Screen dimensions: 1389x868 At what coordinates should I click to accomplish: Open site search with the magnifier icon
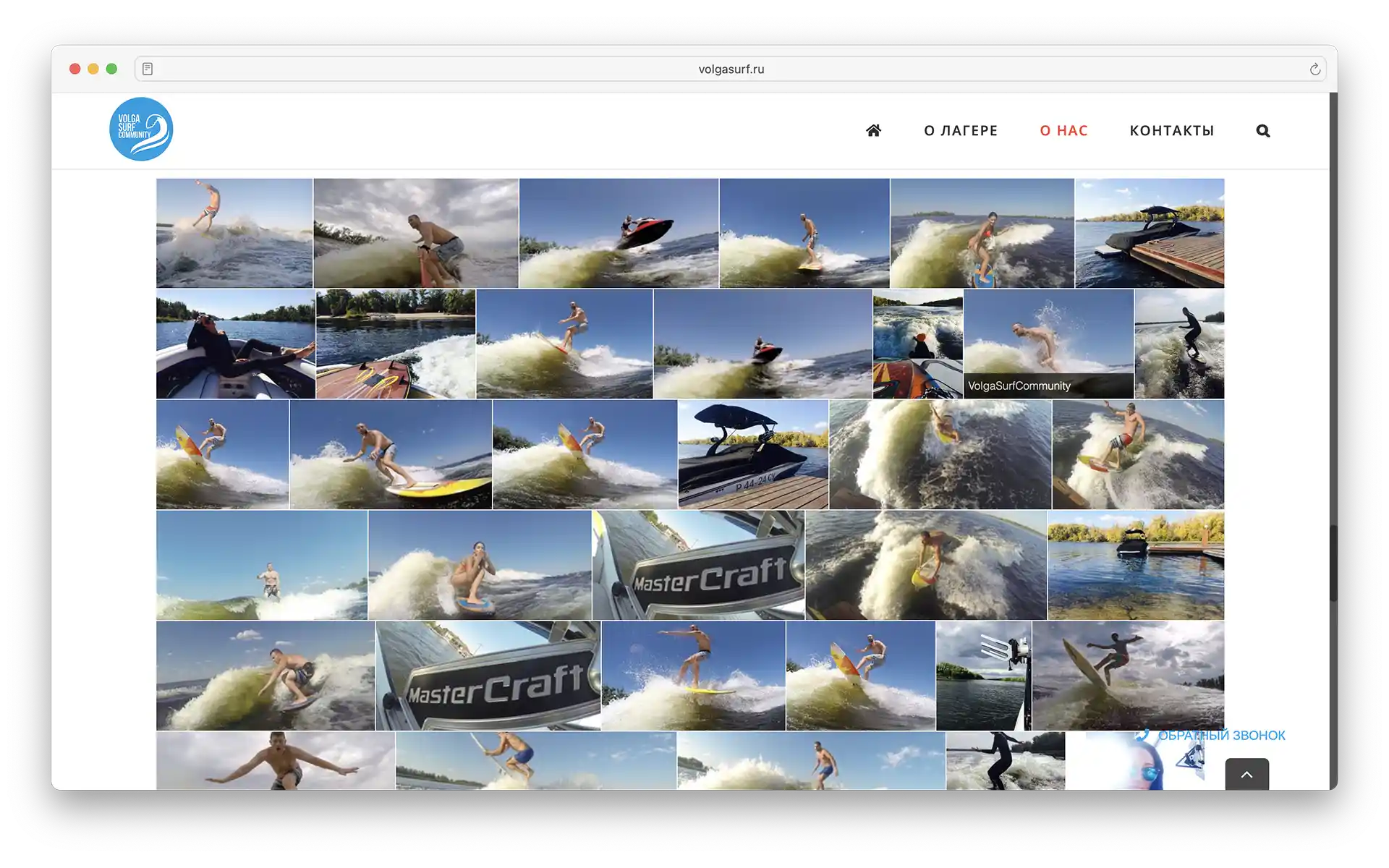coord(1263,130)
